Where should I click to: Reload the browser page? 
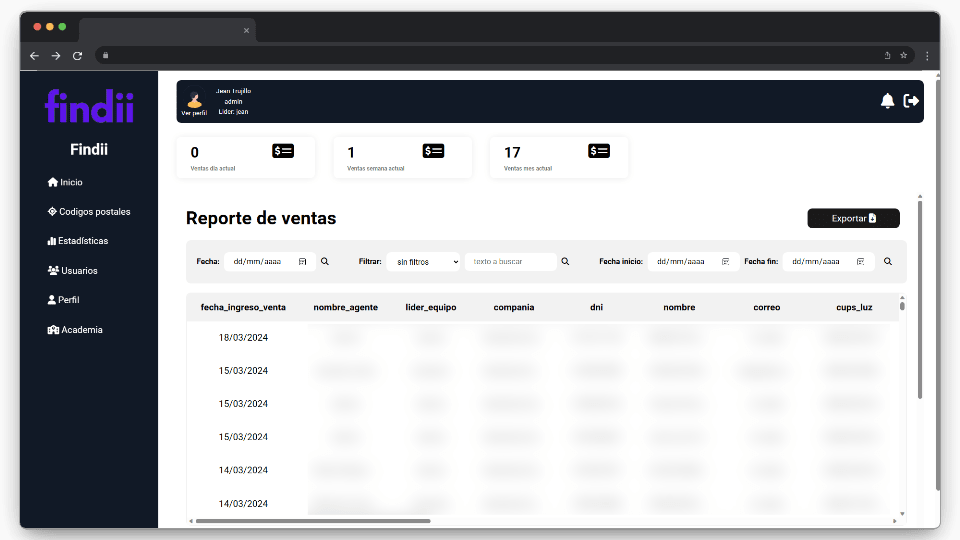point(77,56)
